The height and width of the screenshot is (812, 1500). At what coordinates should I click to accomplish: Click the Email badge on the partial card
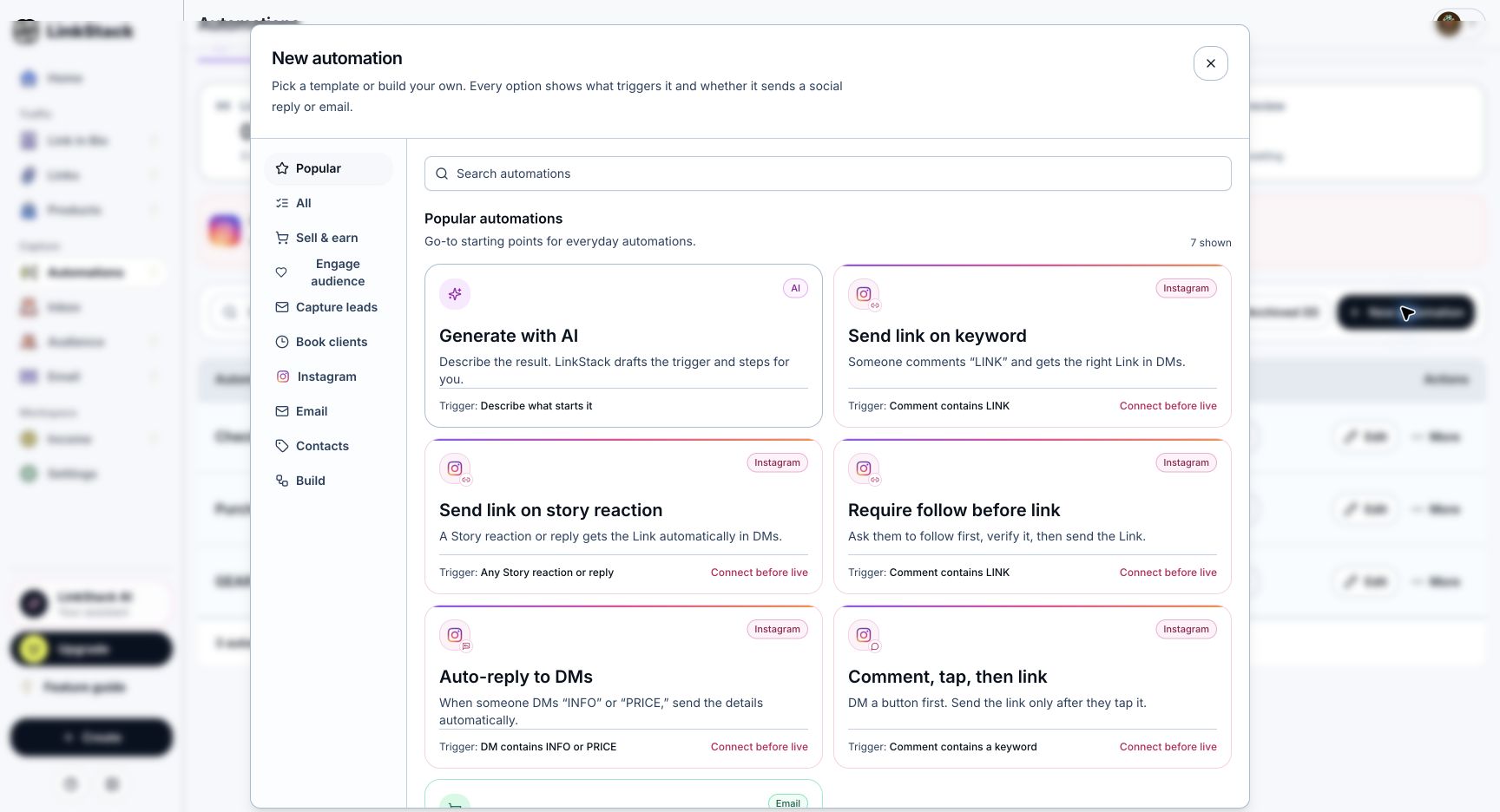point(788,802)
